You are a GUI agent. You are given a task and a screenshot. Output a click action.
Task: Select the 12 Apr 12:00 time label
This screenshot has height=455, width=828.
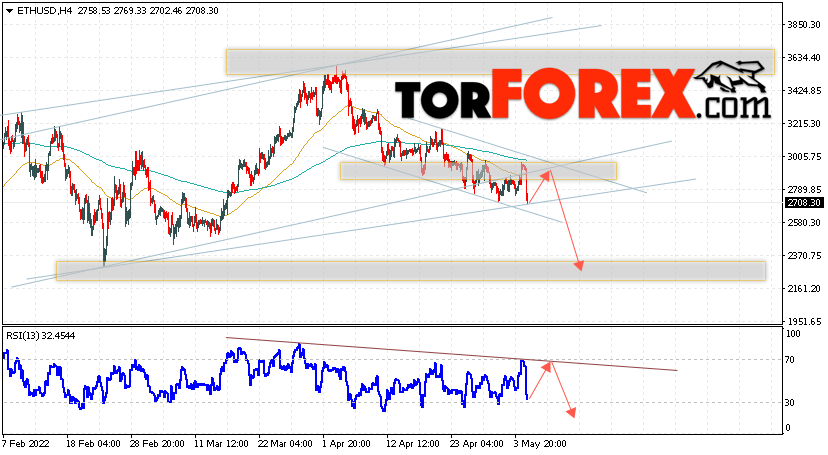pyautogui.click(x=413, y=444)
